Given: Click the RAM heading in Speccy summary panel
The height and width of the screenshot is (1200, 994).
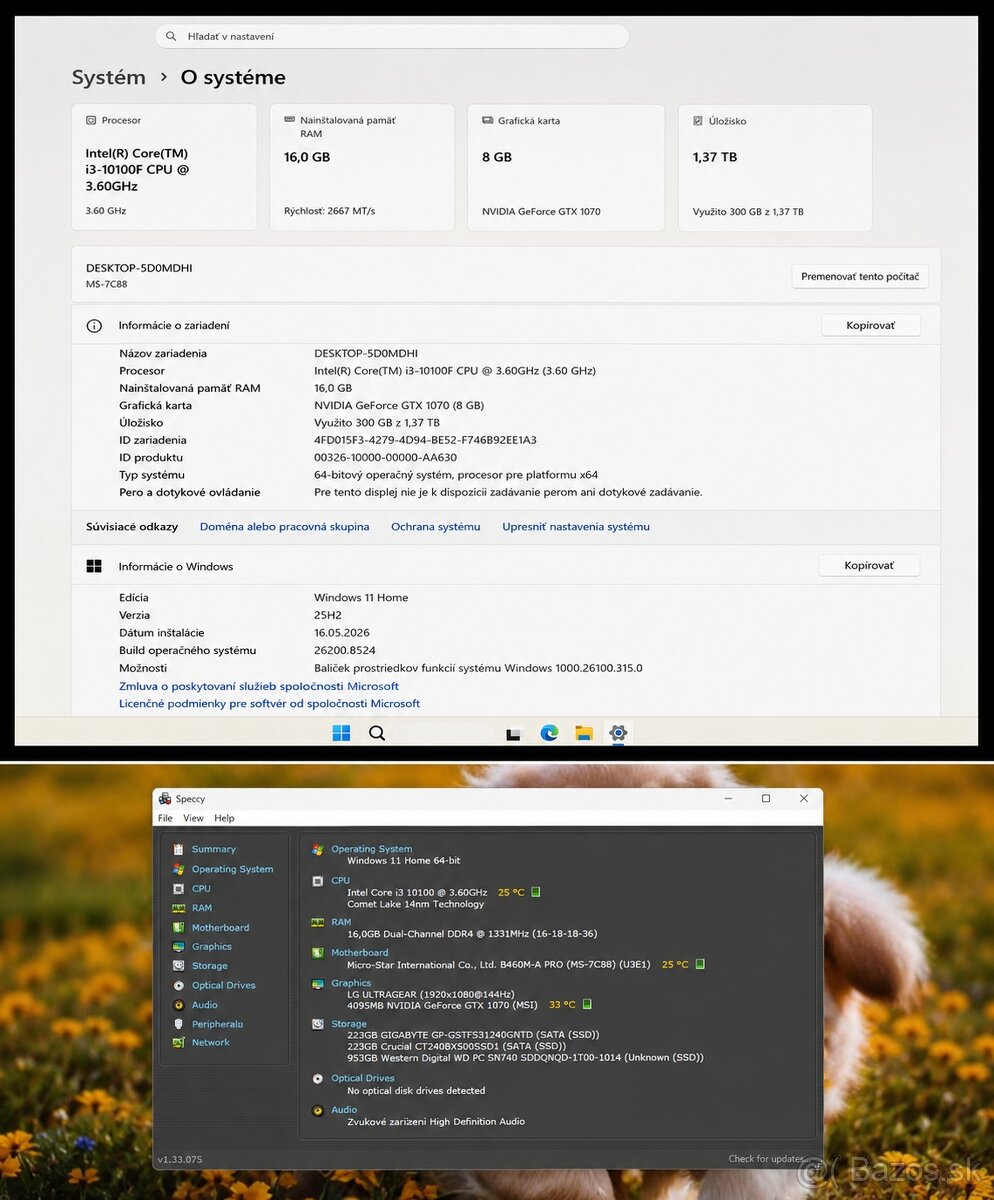Looking at the screenshot, I should (341, 922).
